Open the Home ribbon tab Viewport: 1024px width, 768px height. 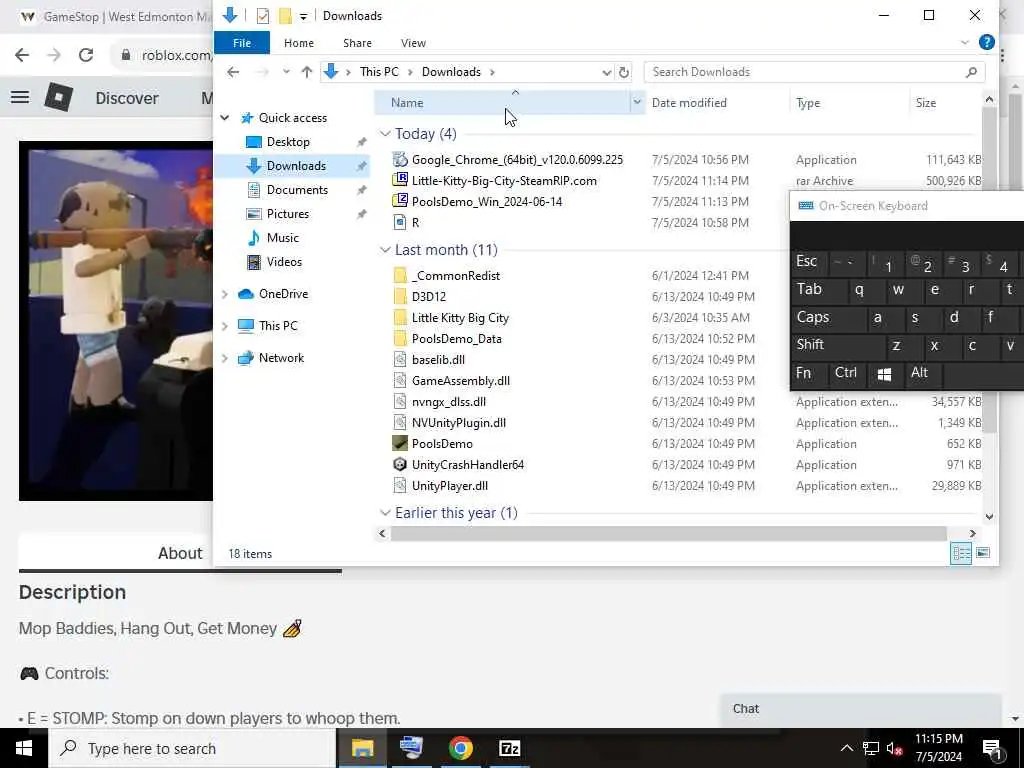tap(298, 43)
